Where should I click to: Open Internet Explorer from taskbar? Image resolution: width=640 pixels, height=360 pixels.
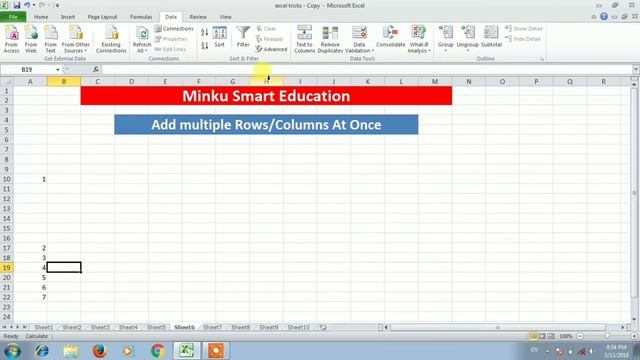(42, 351)
